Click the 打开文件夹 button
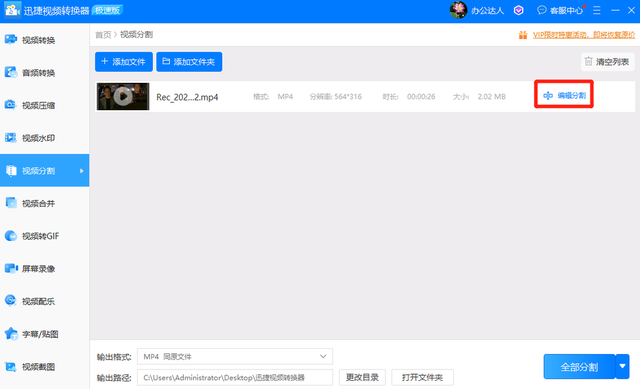 pyautogui.click(x=422, y=377)
